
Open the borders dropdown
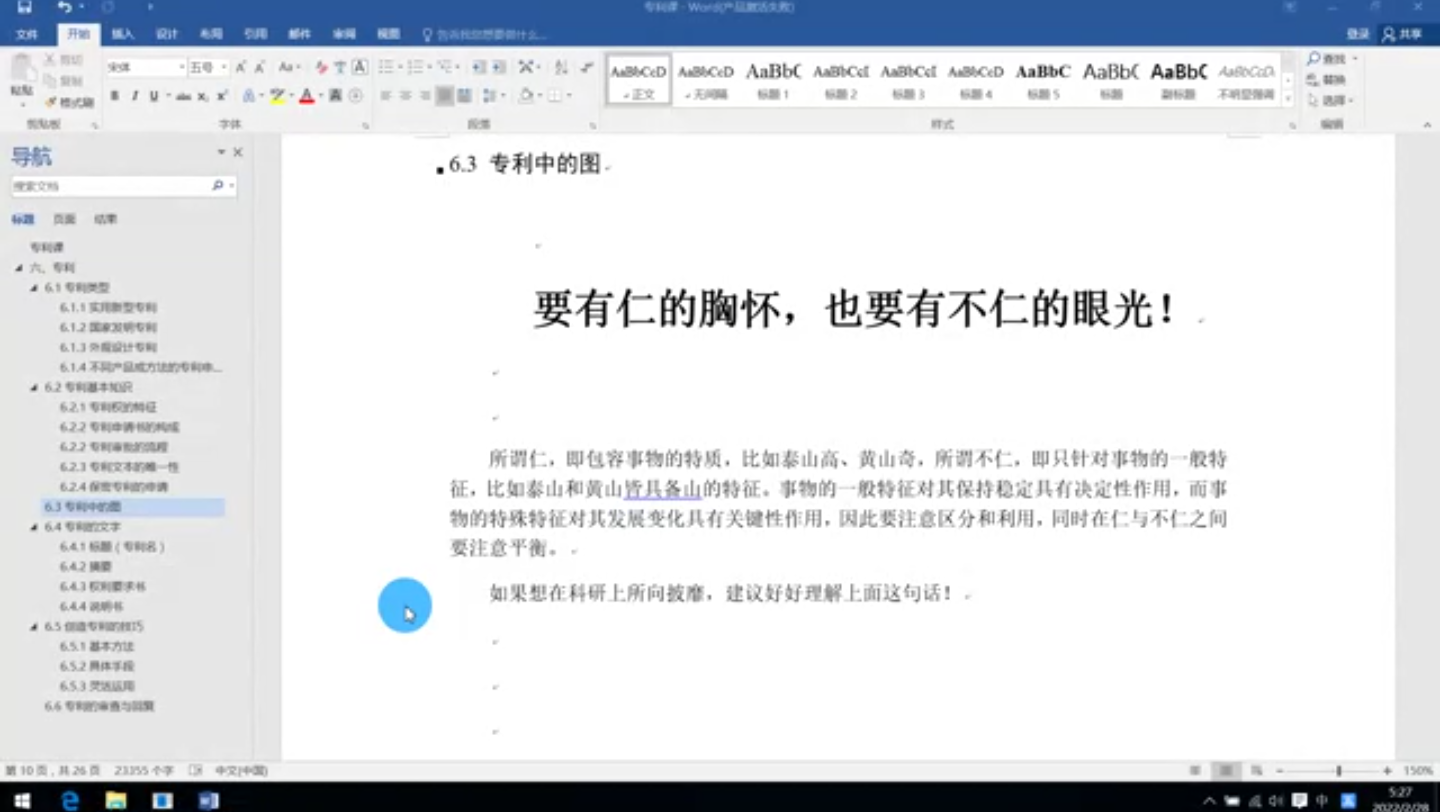click(569, 96)
